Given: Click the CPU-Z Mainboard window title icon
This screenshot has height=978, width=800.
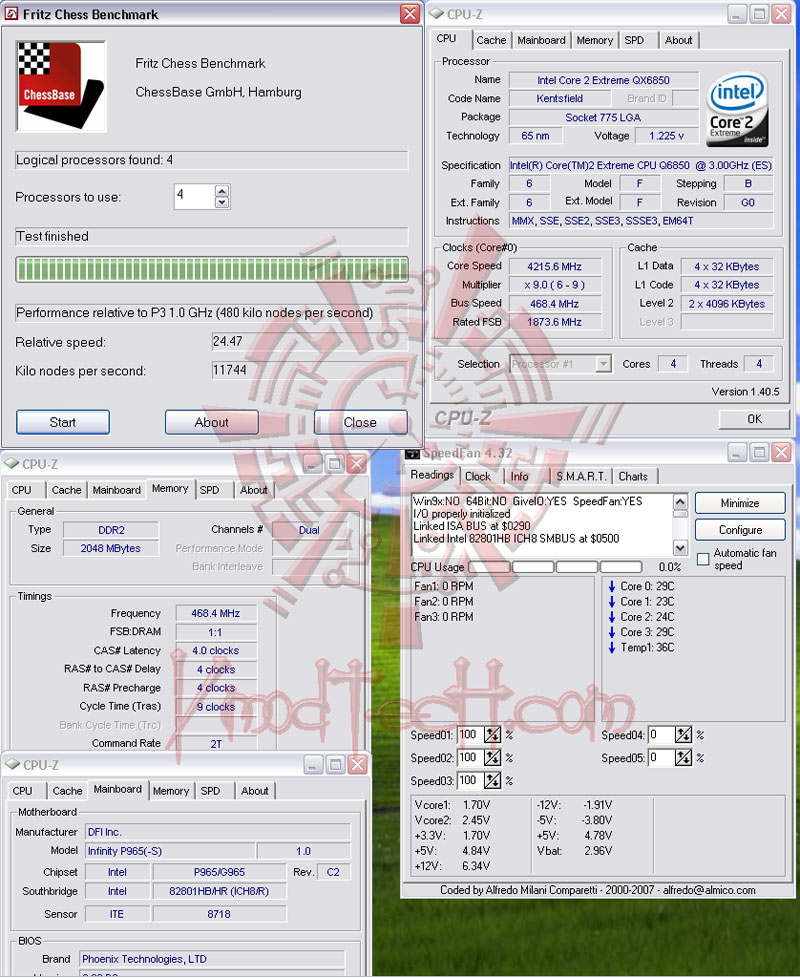Looking at the screenshot, I should click(x=12, y=765).
